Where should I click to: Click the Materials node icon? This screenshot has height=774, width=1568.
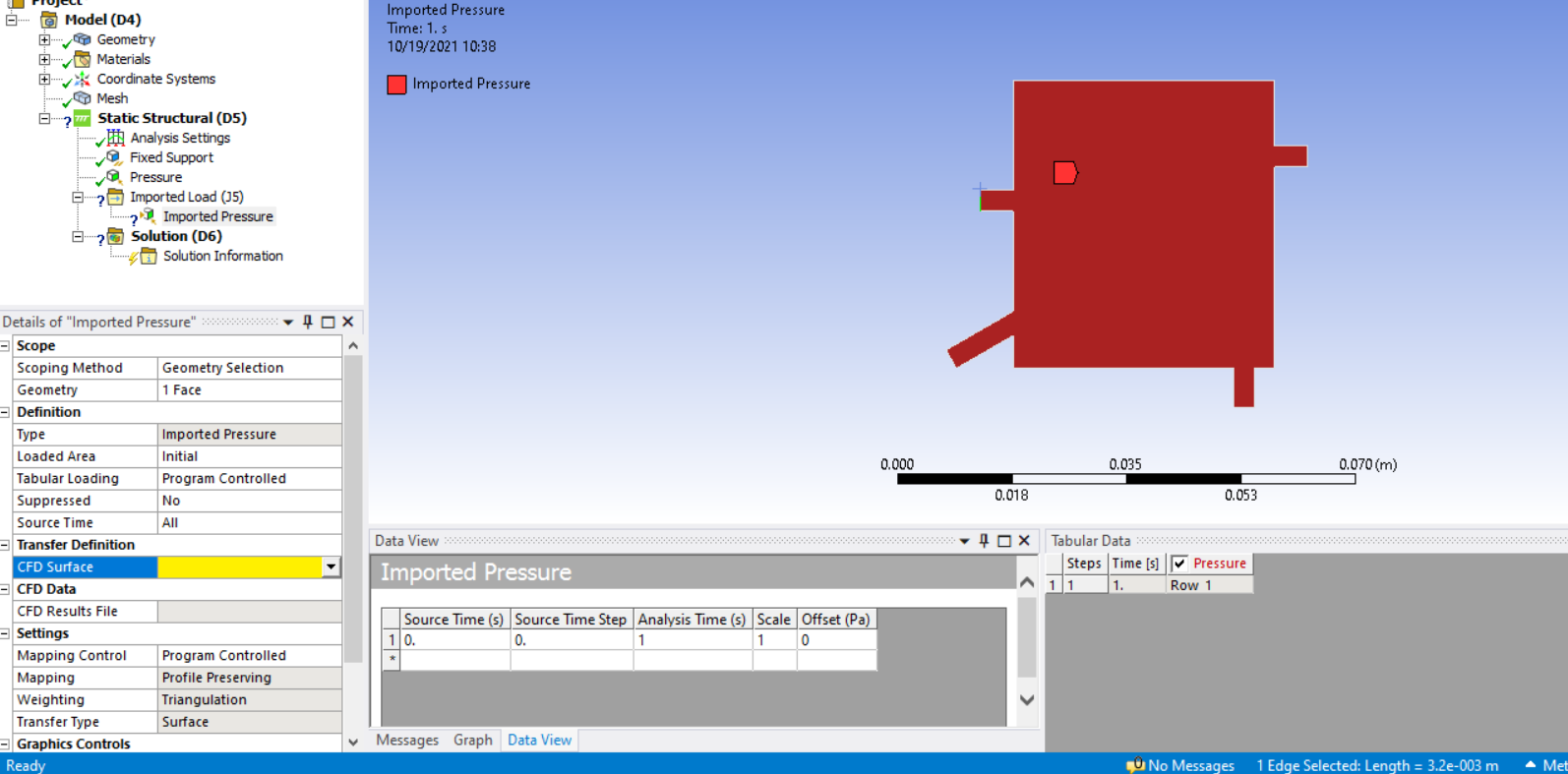click(x=82, y=59)
